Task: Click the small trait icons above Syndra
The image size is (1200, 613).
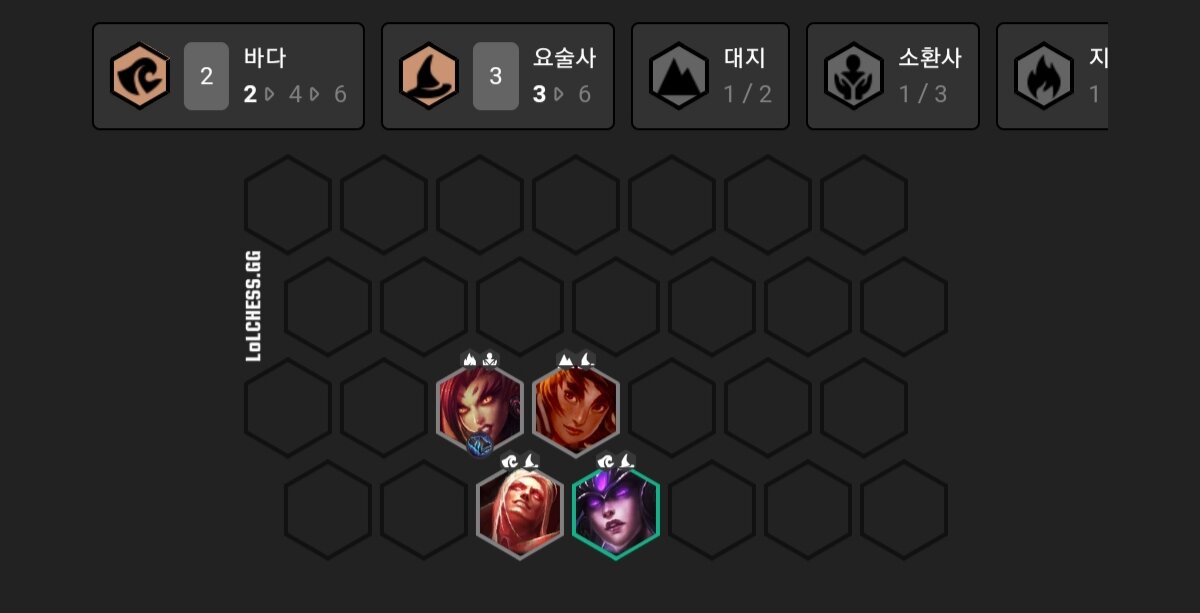Action: pyautogui.click(x=616, y=461)
